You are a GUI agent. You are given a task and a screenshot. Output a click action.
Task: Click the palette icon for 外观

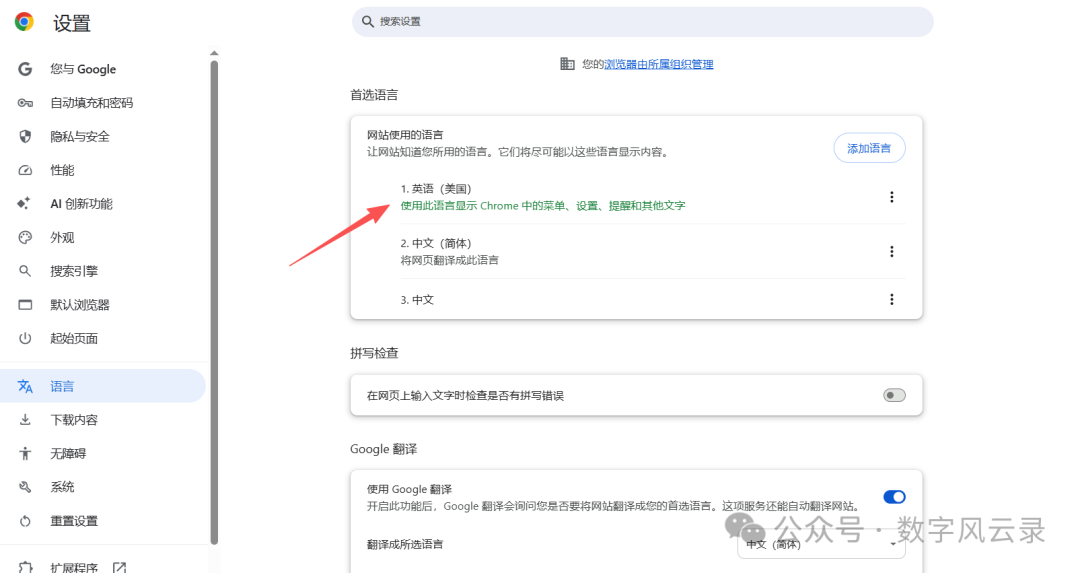pyautogui.click(x=25, y=238)
